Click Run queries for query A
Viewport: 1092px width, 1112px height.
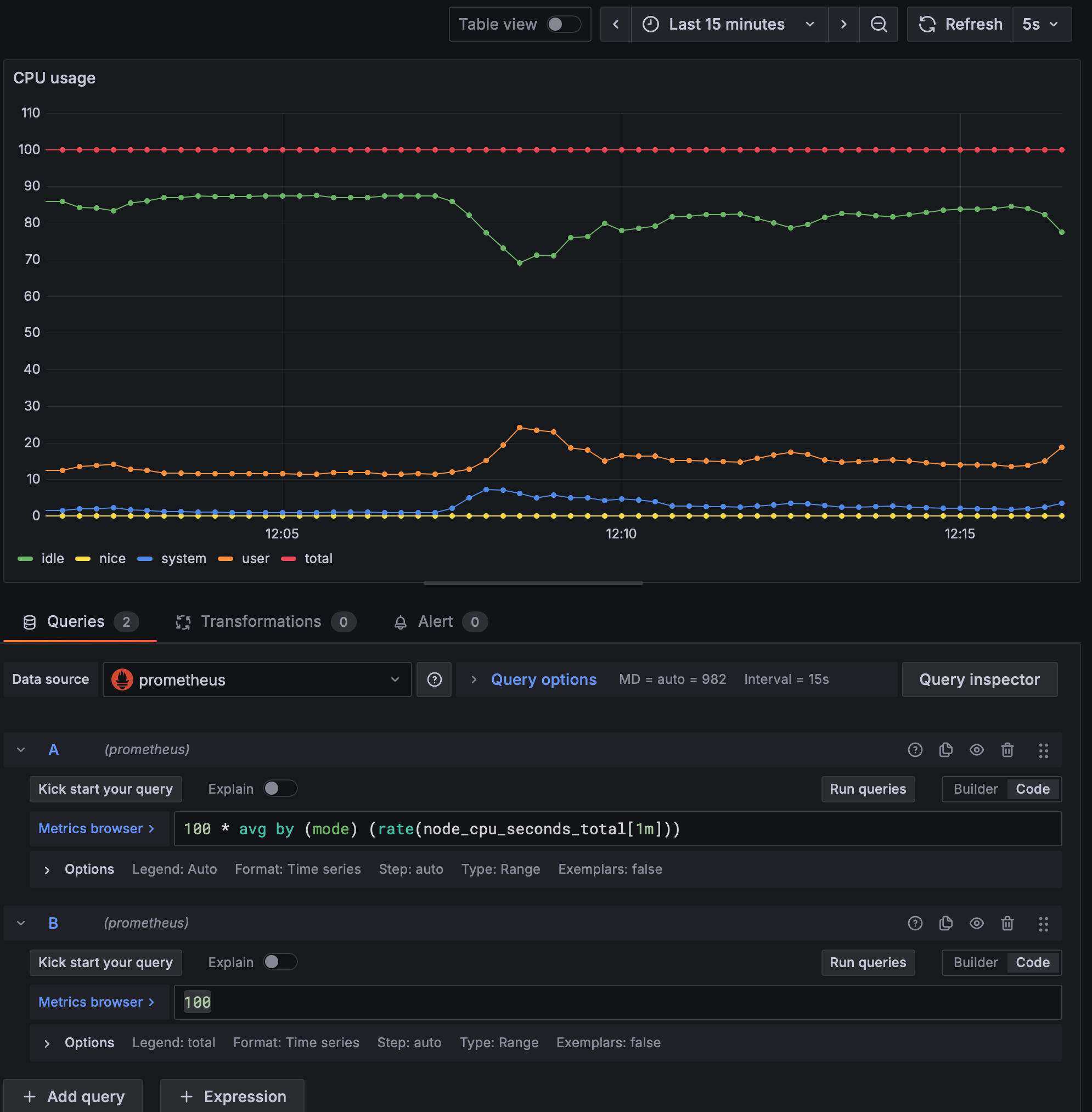coord(868,788)
